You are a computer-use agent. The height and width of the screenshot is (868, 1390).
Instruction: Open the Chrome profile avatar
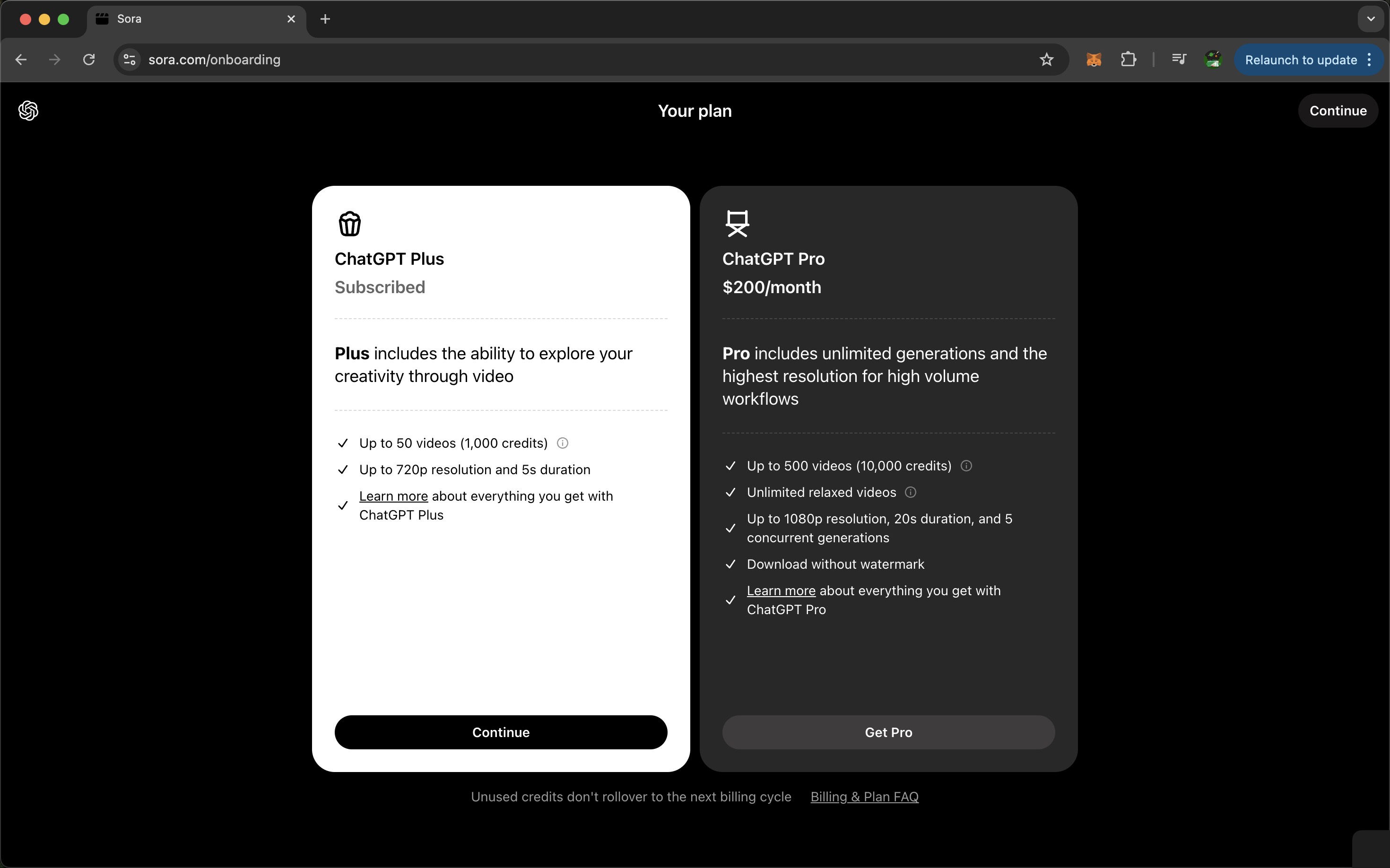click(x=1213, y=60)
